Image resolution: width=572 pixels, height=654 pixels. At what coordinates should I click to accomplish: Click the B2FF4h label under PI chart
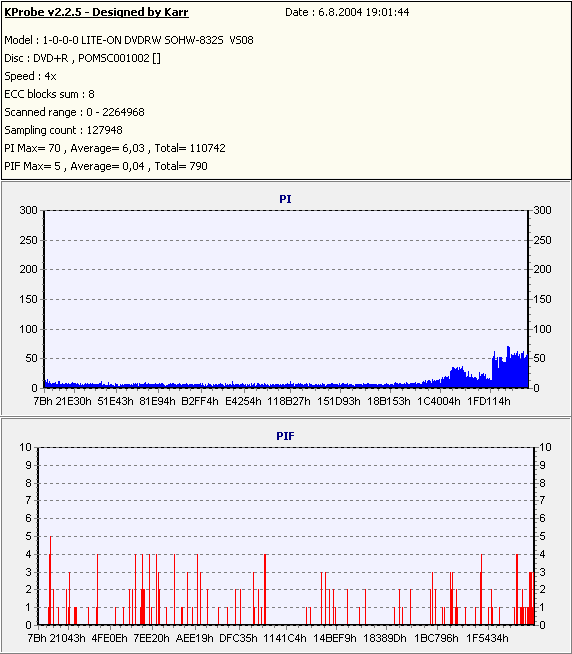tap(200, 401)
